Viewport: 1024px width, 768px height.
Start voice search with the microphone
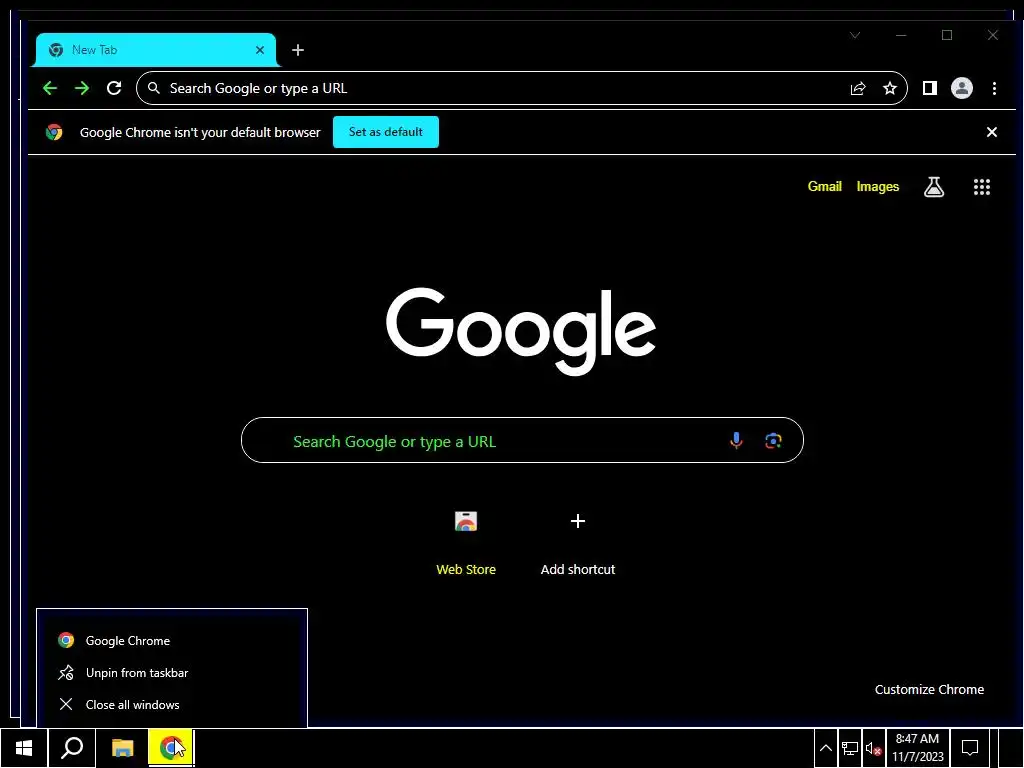coord(736,441)
